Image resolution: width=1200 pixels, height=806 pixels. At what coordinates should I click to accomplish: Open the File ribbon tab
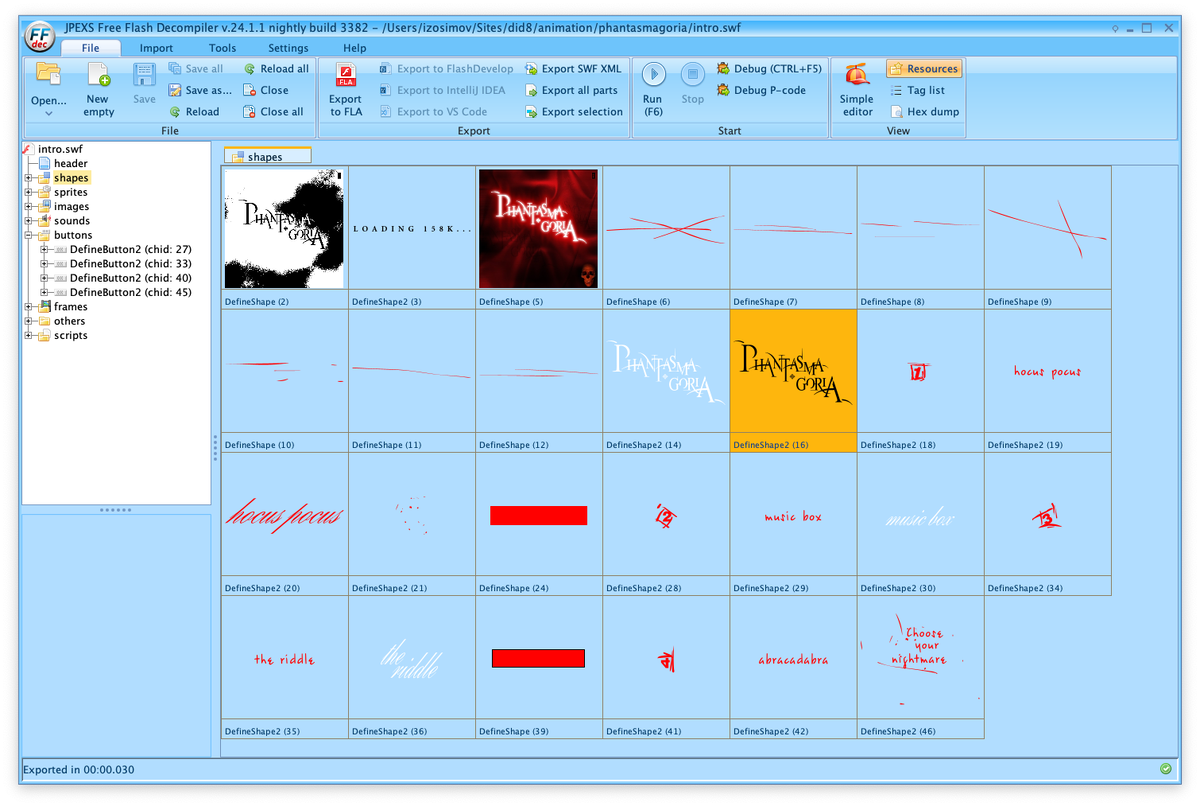coord(90,48)
